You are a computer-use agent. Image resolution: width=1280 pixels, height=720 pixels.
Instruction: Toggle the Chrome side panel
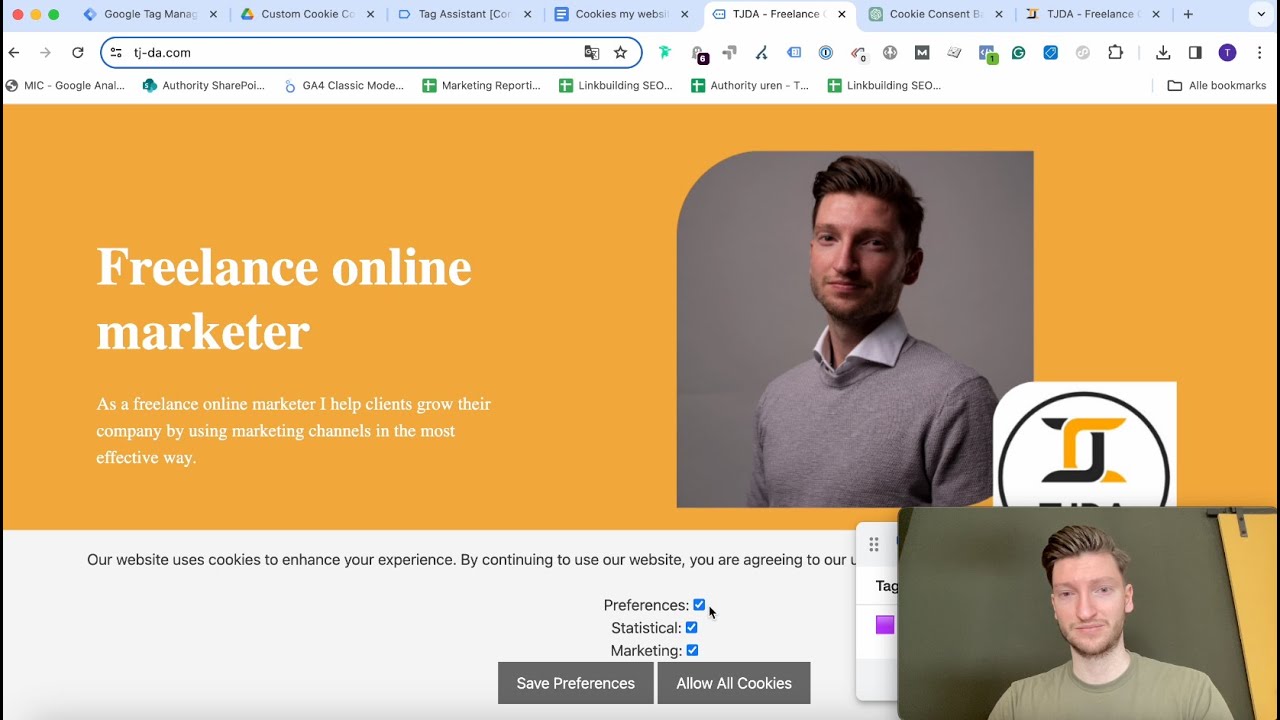coord(1195,53)
